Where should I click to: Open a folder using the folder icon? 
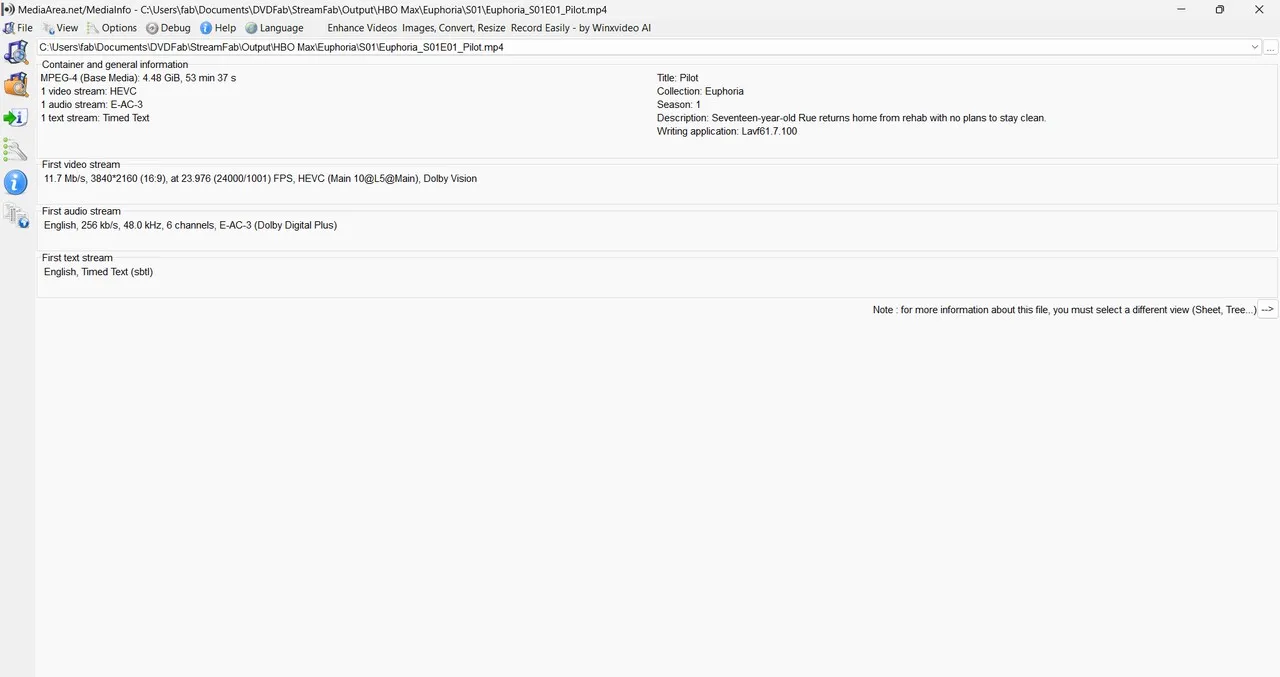coord(17,84)
